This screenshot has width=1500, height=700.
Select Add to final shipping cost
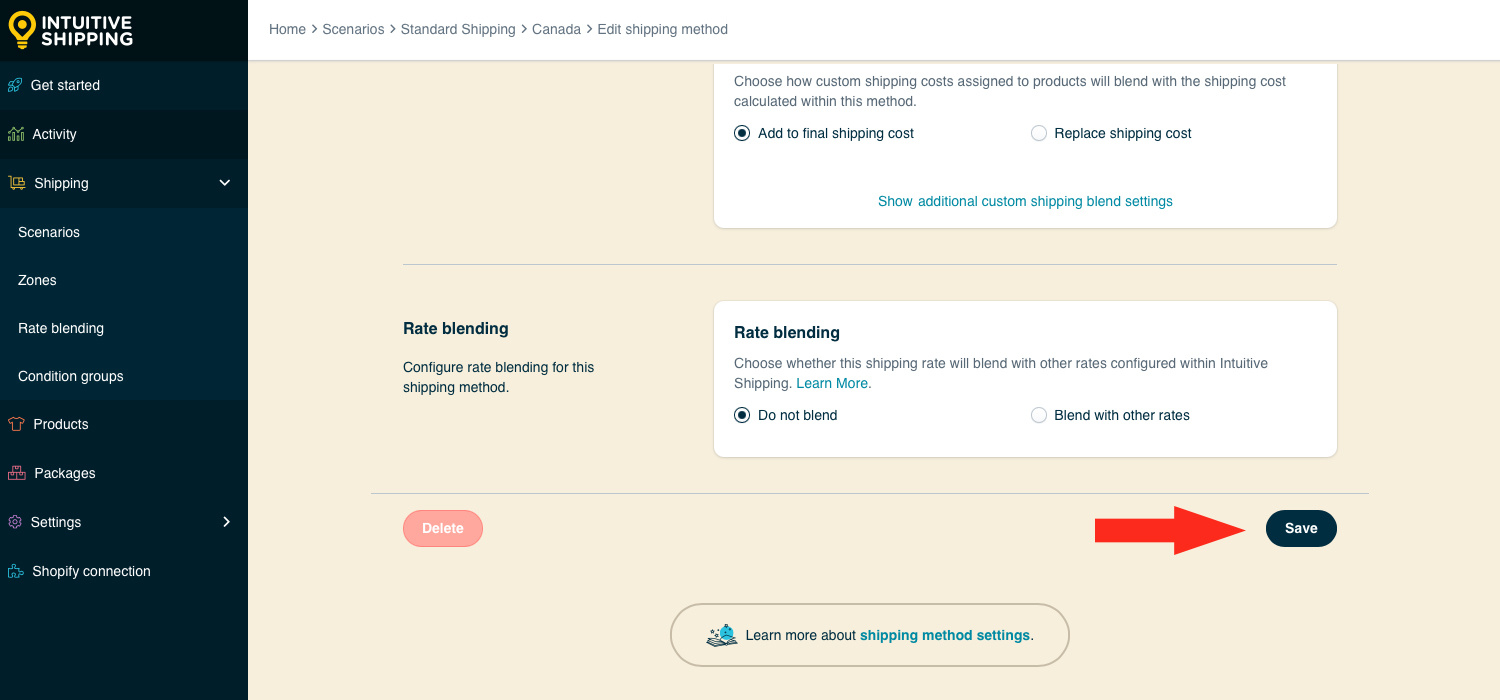coord(742,133)
